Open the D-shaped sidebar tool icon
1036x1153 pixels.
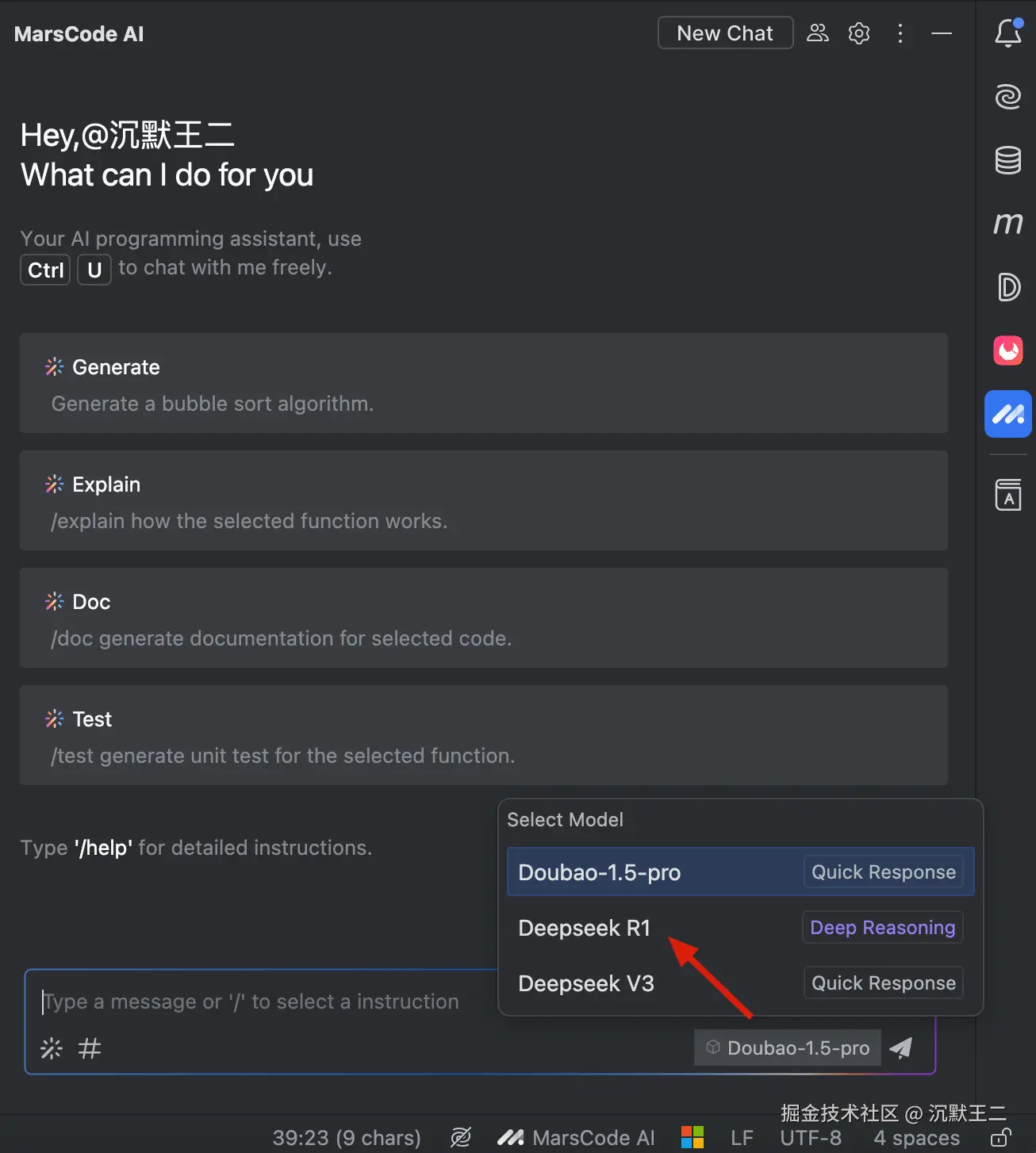1008,287
